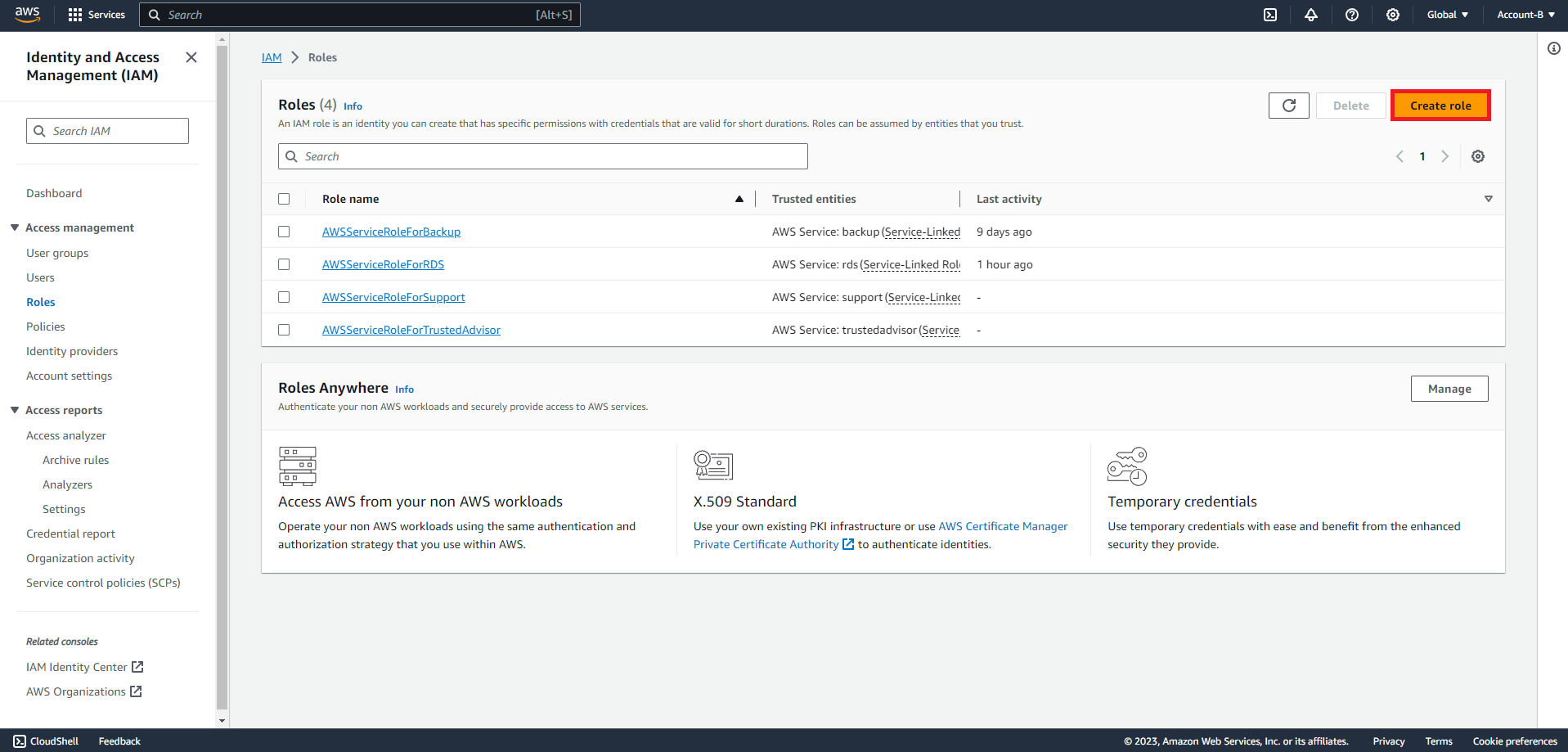Open the settings gear in top bar
Viewport: 1568px width, 752px height.
(1393, 15)
